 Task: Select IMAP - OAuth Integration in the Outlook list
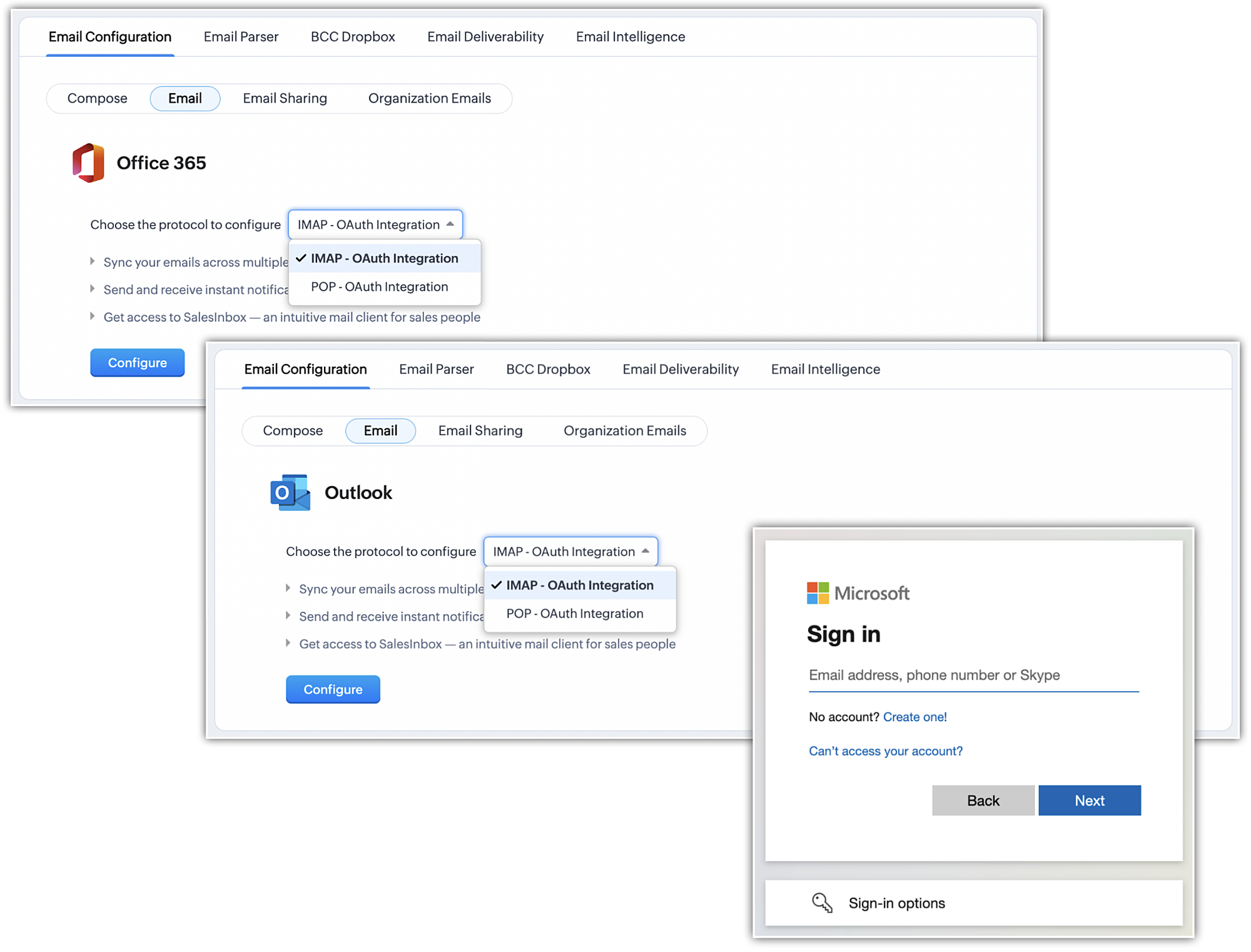579,585
